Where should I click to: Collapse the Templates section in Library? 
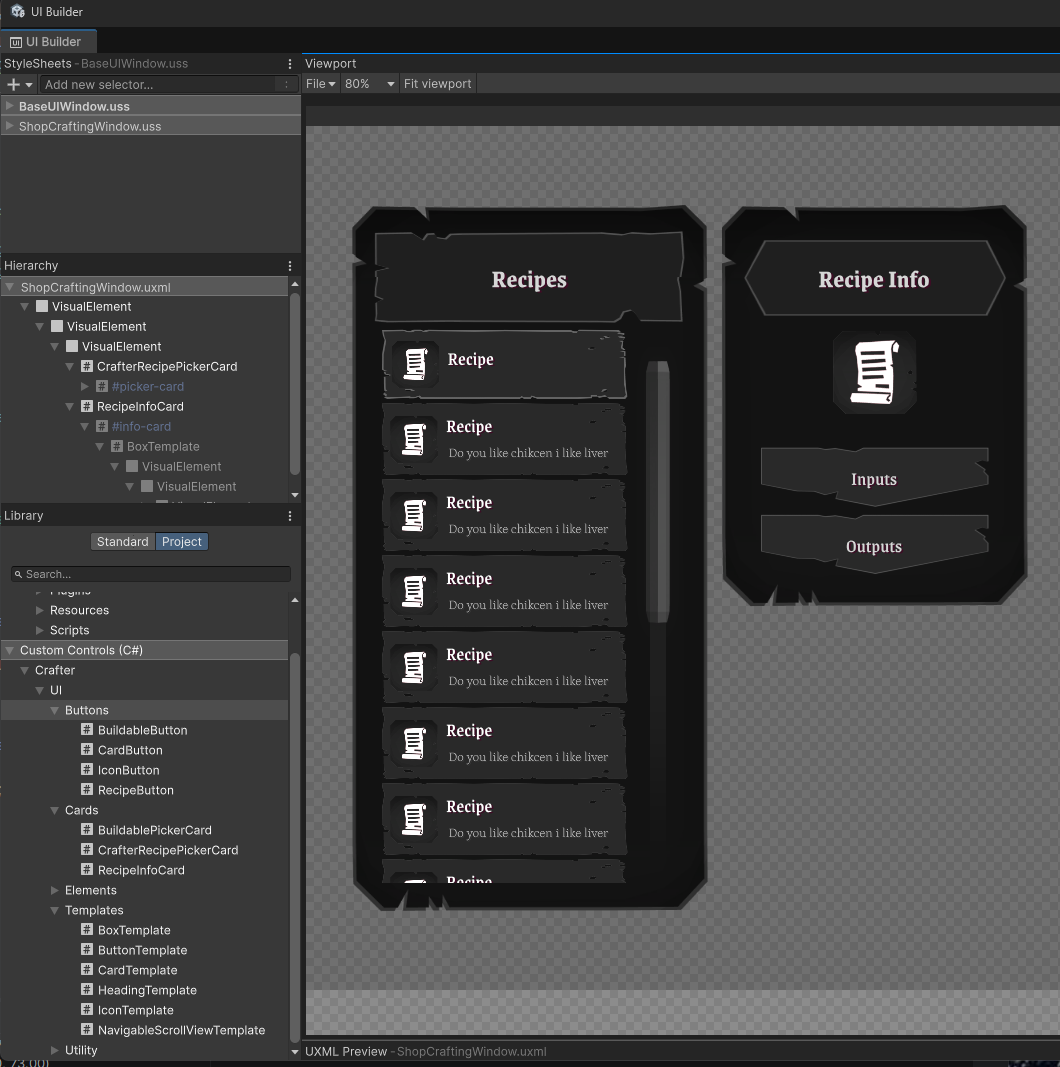(55, 910)
